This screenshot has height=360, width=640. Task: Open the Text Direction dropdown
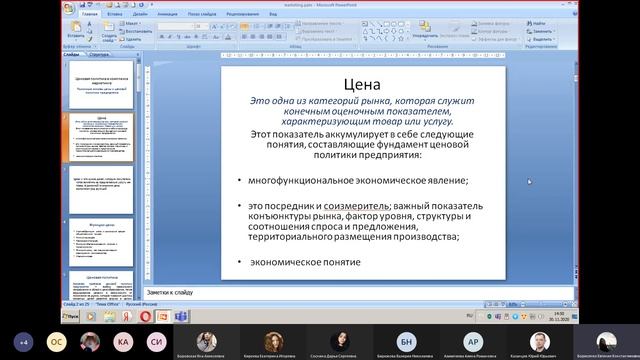click(x=319, y=24)
